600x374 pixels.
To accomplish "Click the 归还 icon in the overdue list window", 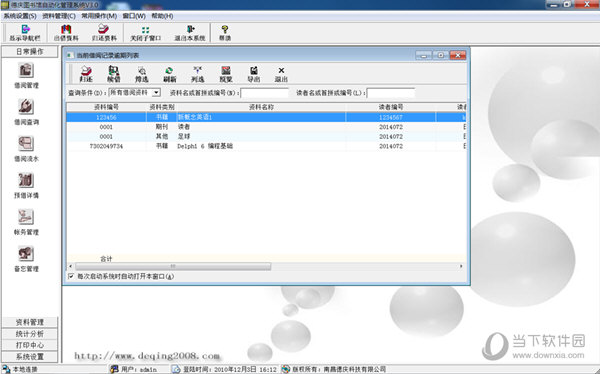I will 86,74.
